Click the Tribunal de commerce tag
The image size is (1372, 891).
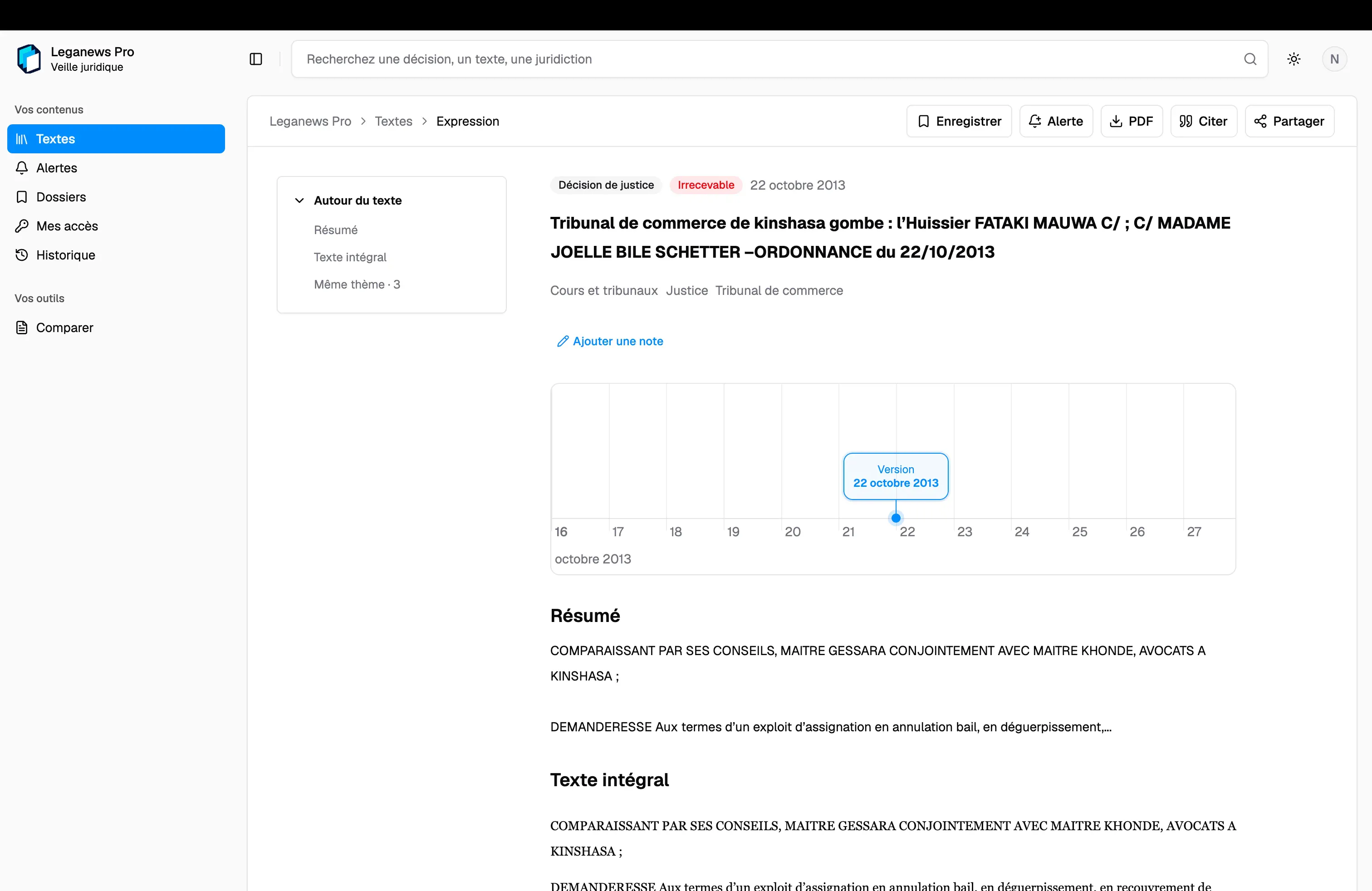click(x=779, y=290)
